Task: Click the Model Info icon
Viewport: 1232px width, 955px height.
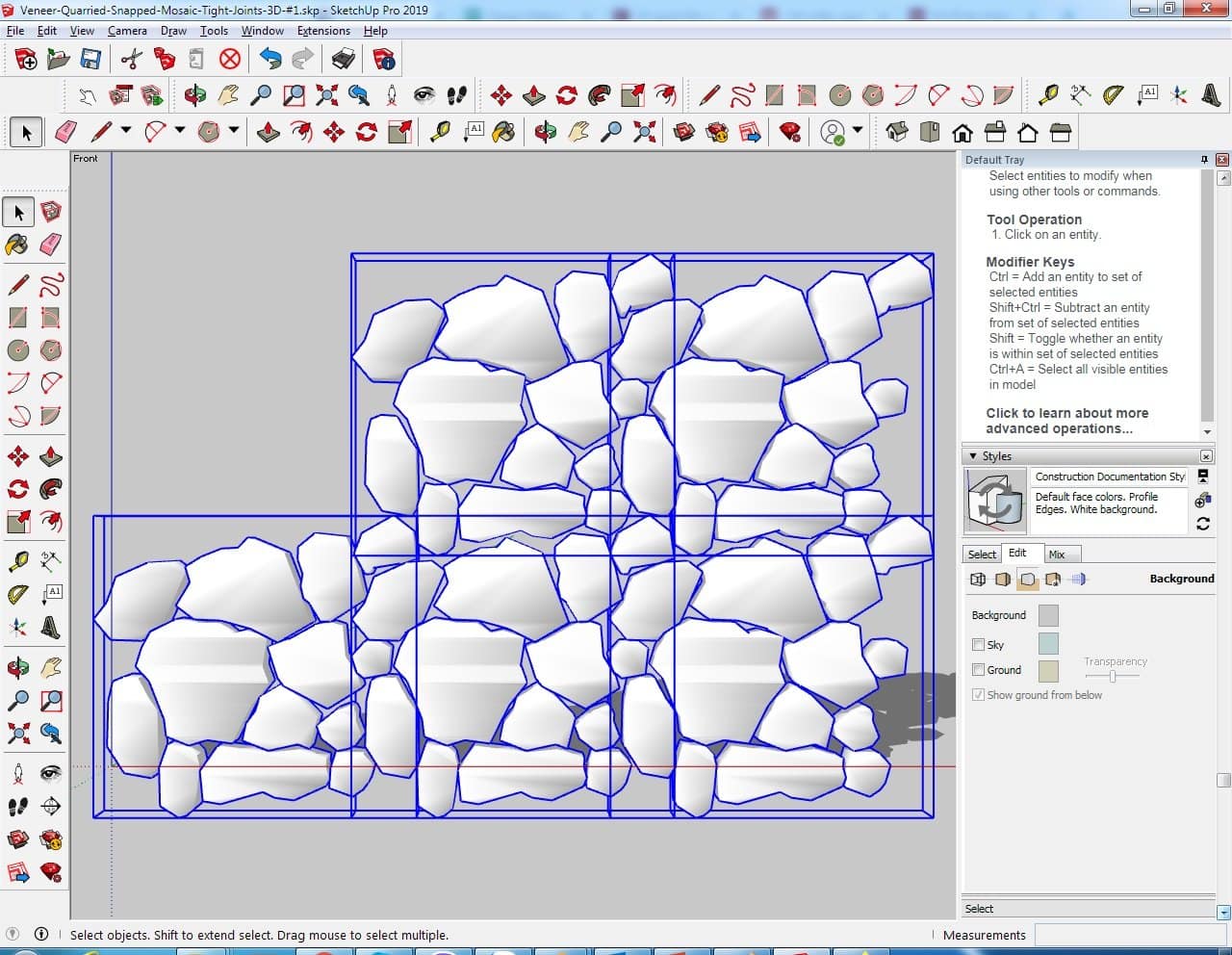Action: pos(384,60)
